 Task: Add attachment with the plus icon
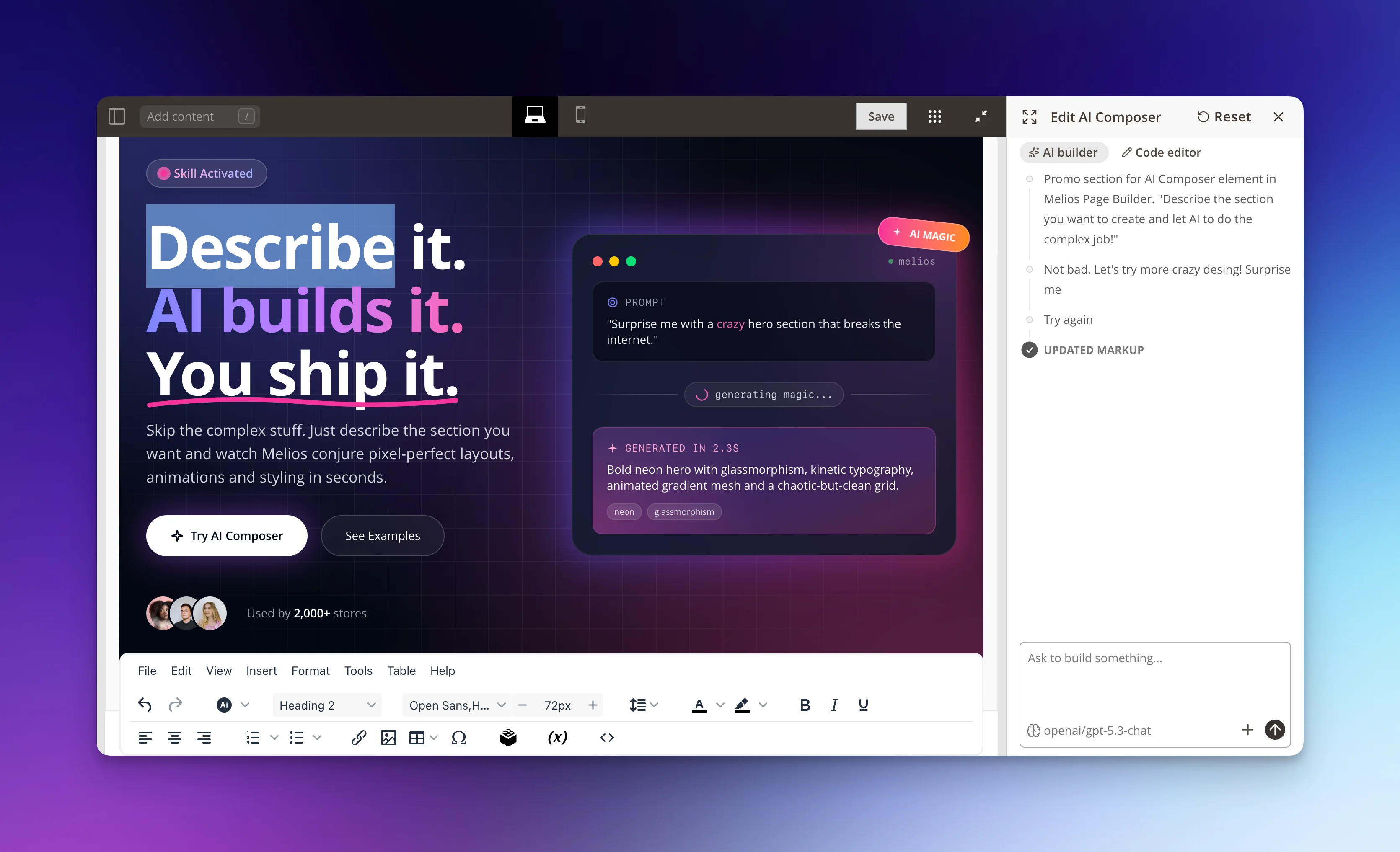tap(1247, 730)
